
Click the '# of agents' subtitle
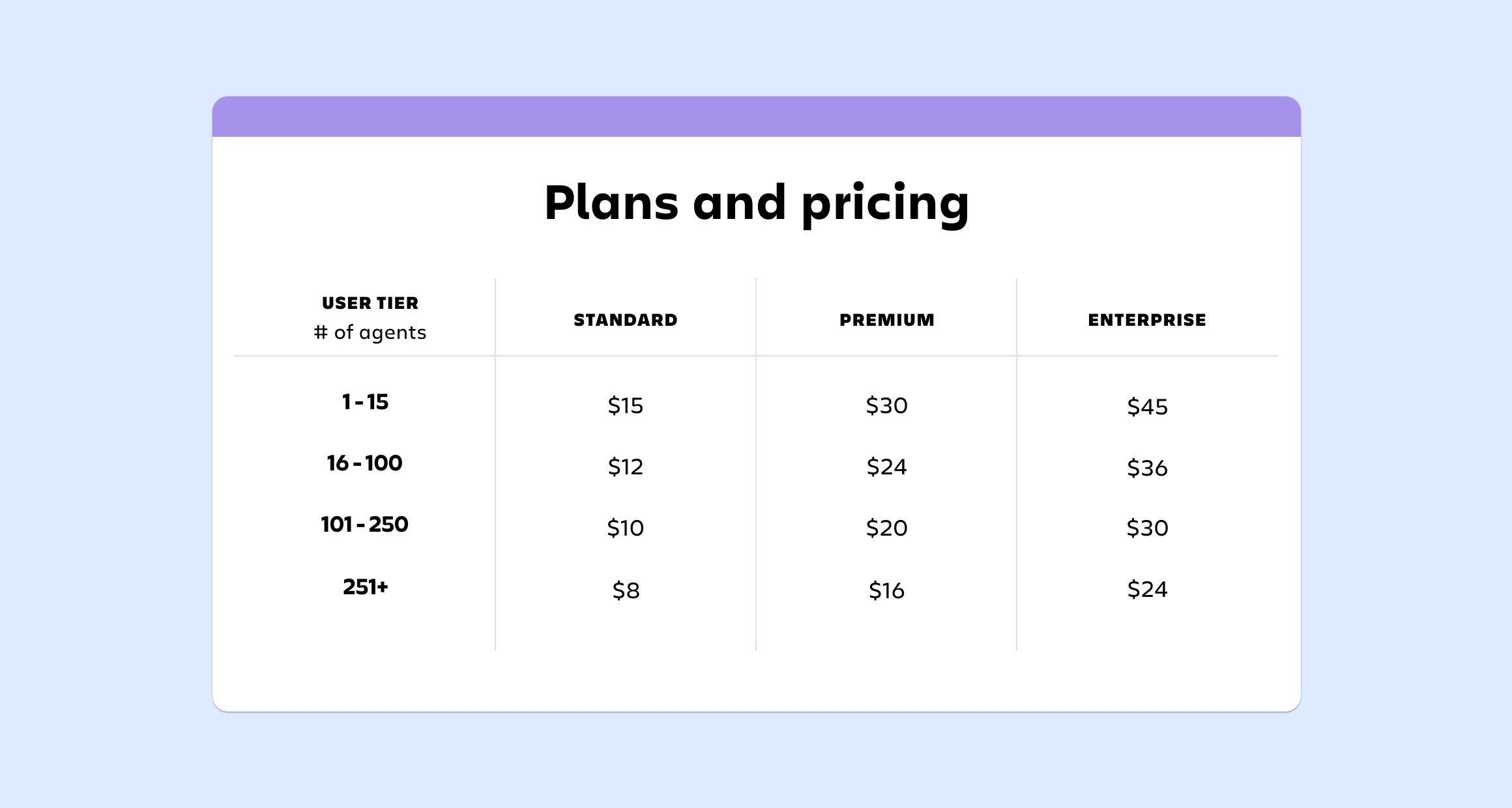pyautogui.click(x=370, y=332)
